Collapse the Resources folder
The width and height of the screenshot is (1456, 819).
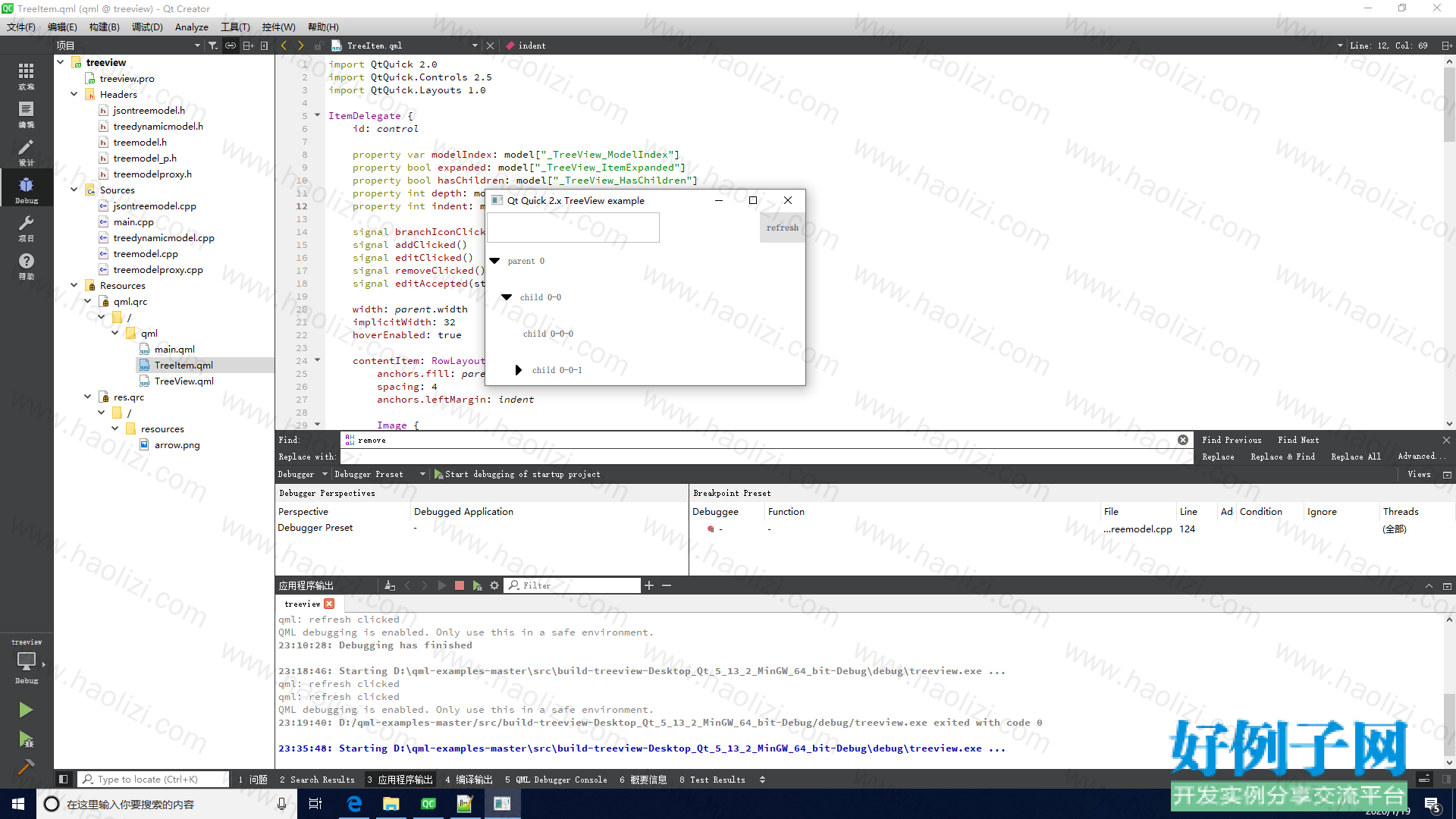tap(74, 285)
